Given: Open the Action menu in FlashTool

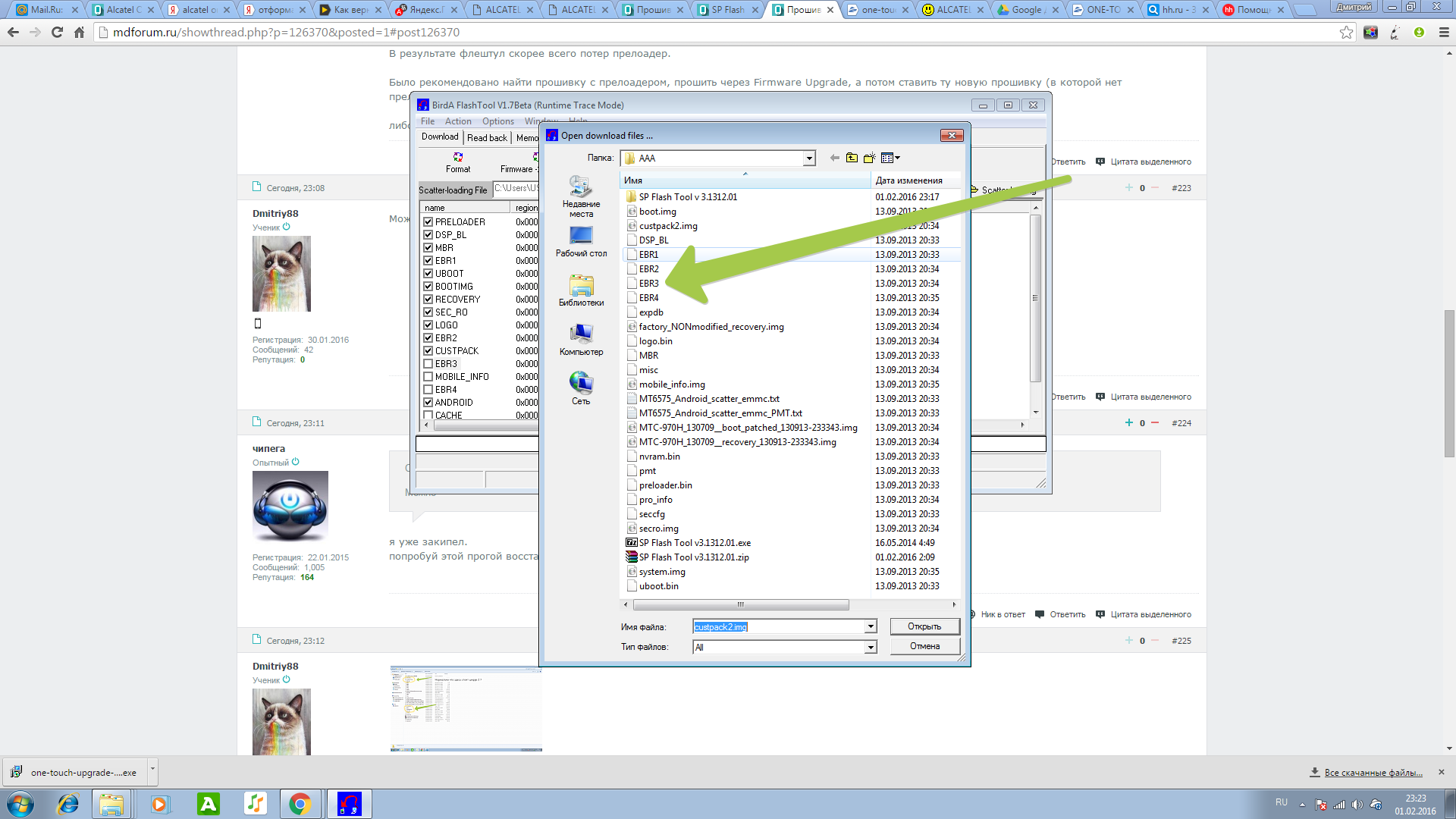Looking at the screenshot, I should tap(457, 121).
